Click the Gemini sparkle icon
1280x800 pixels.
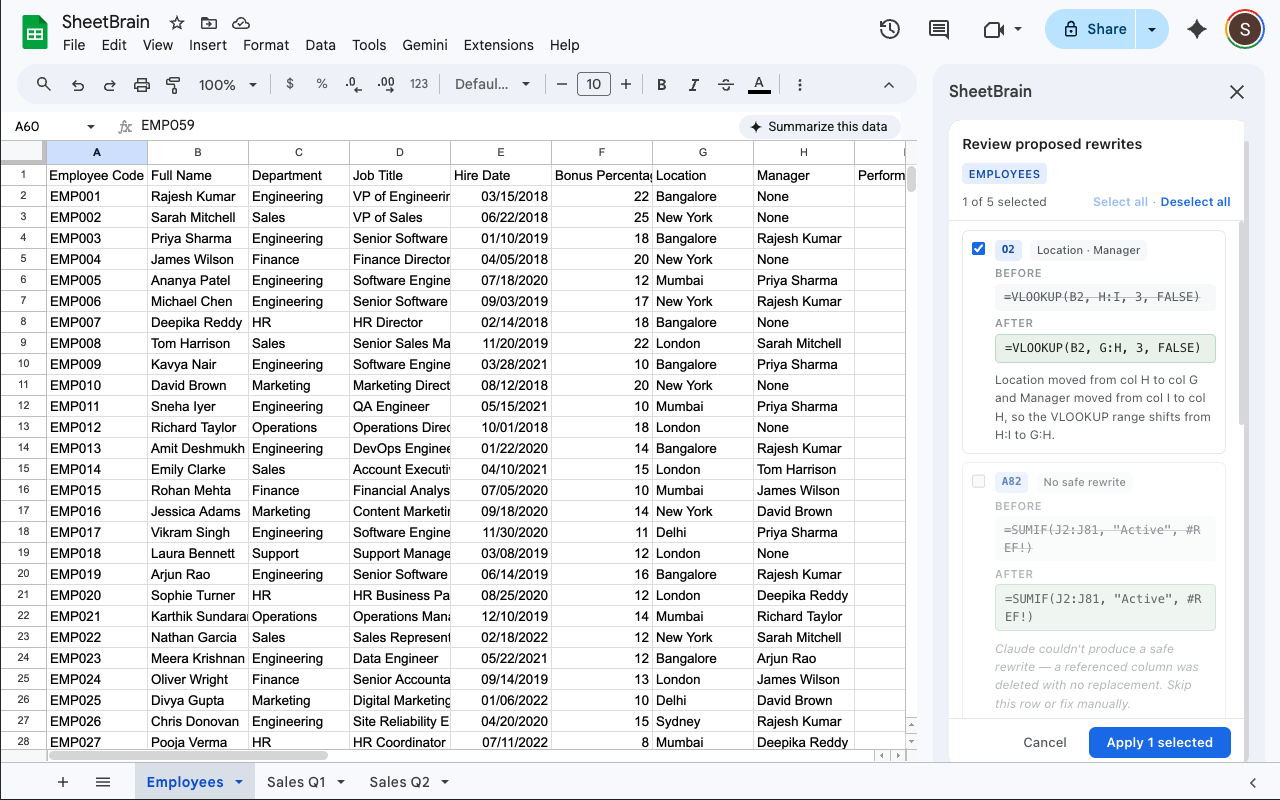1196,30
